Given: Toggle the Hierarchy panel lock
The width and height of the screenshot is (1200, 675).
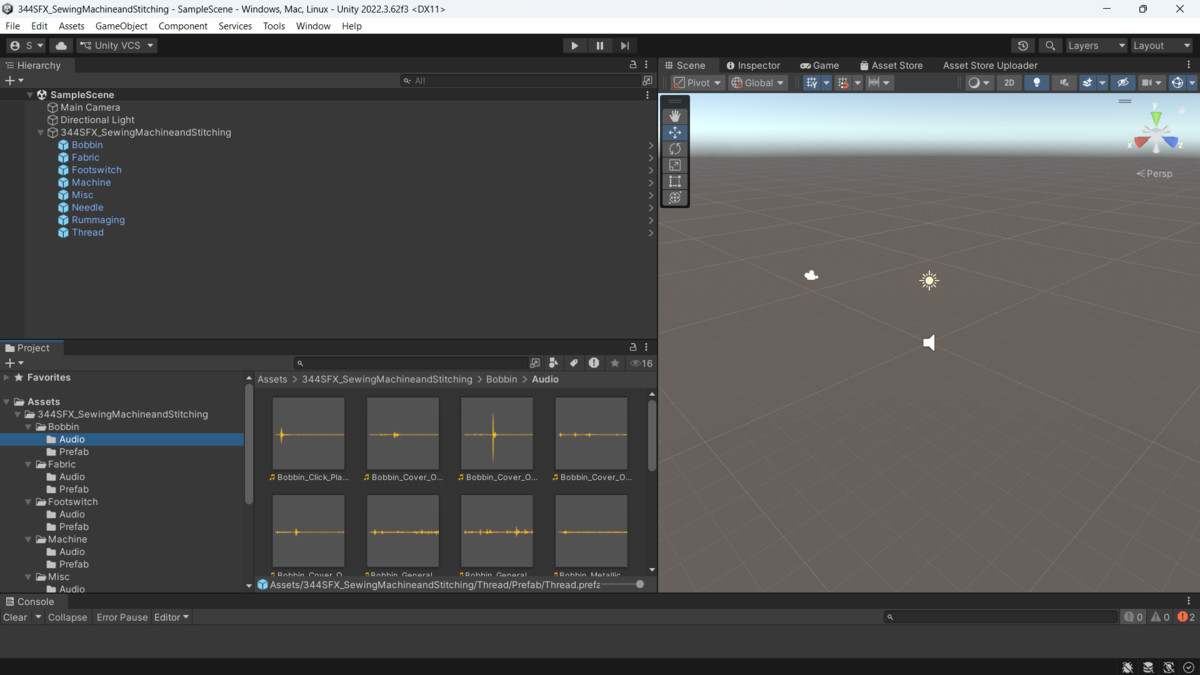Looking at the screenshot, I should (x=633, y=65).
